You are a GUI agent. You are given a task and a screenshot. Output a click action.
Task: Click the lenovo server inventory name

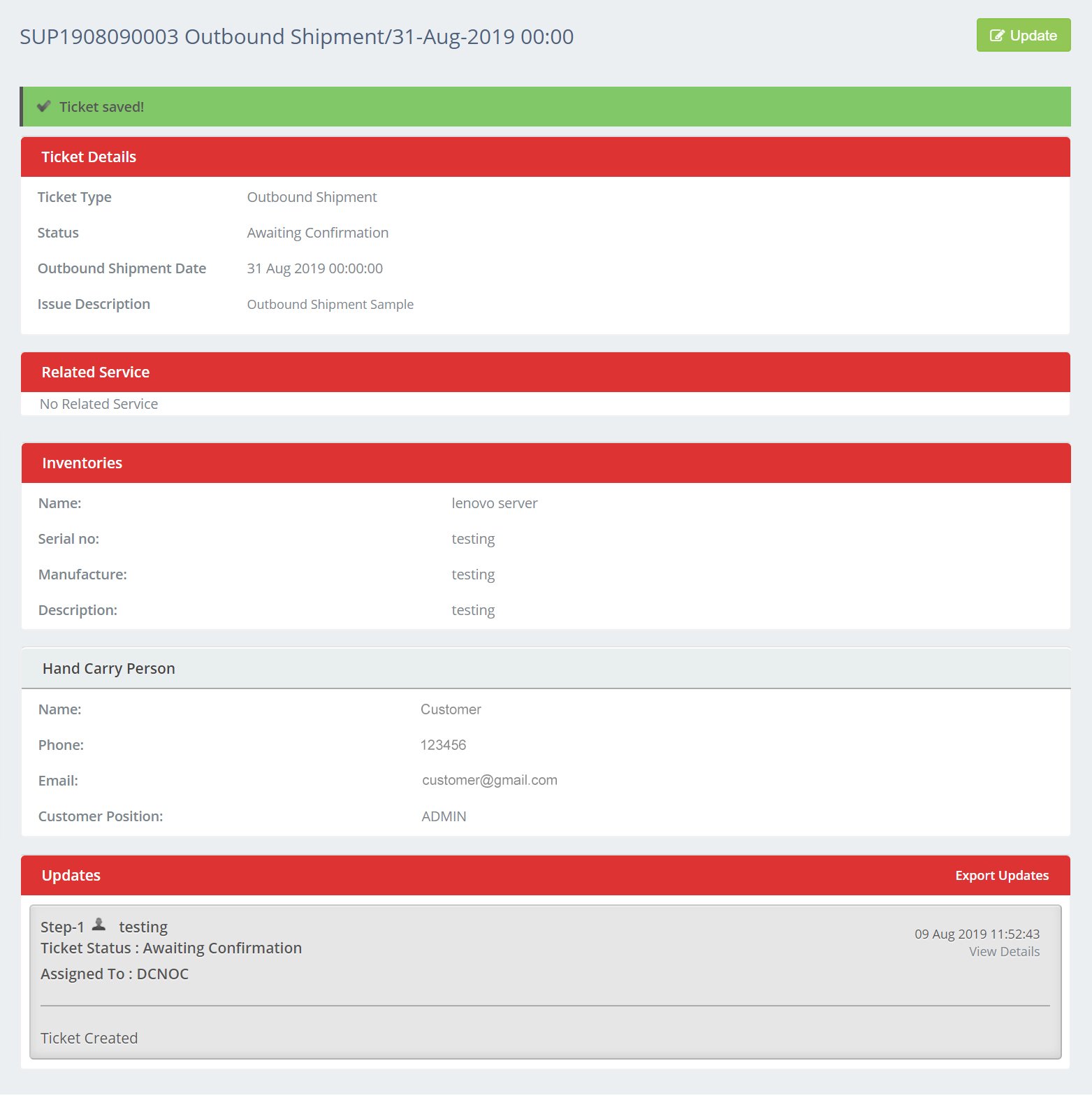[494, 503]
